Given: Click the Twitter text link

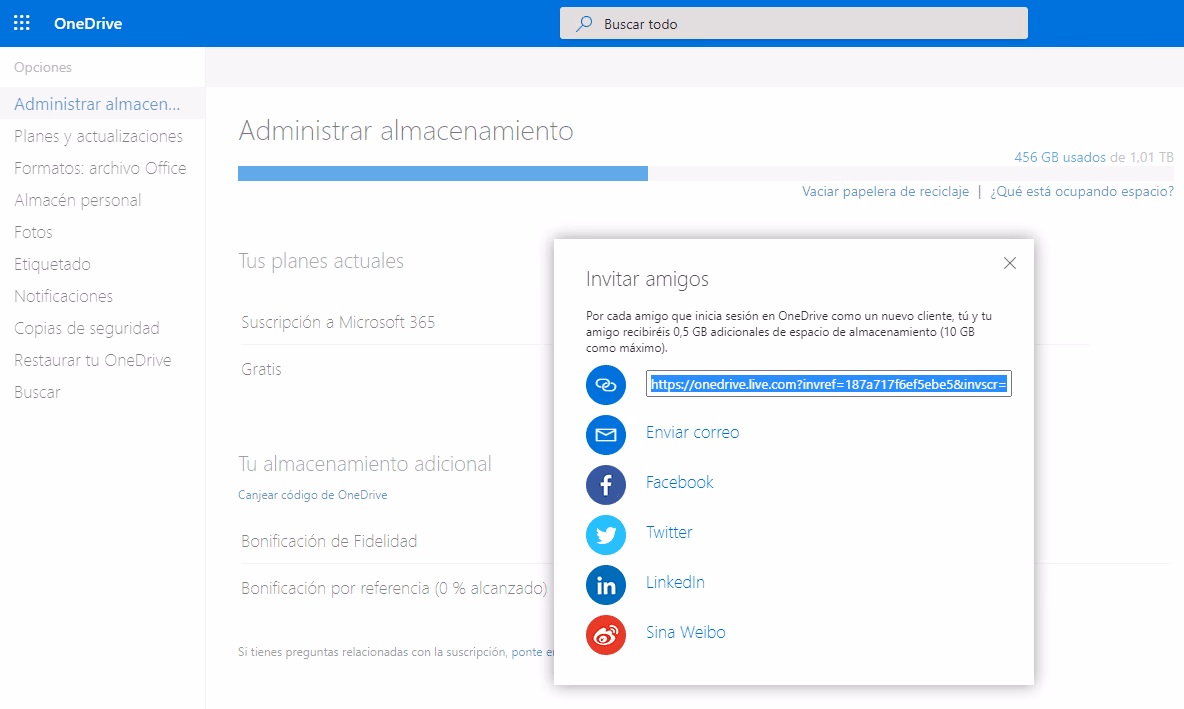Looking at the screenshot, I should (669, 532).
